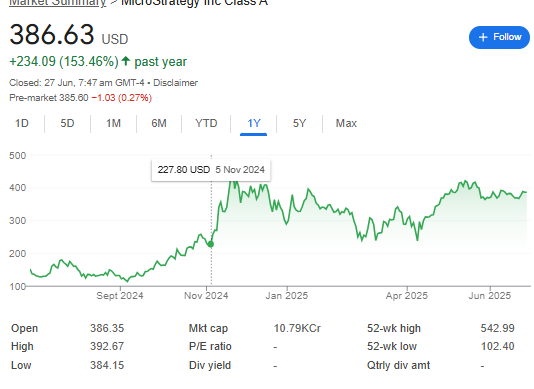Image resolution: width=534 pixels, height=389 pixels.
Task: Click the 52-wk low value 102.40
Action: [497, 346]
